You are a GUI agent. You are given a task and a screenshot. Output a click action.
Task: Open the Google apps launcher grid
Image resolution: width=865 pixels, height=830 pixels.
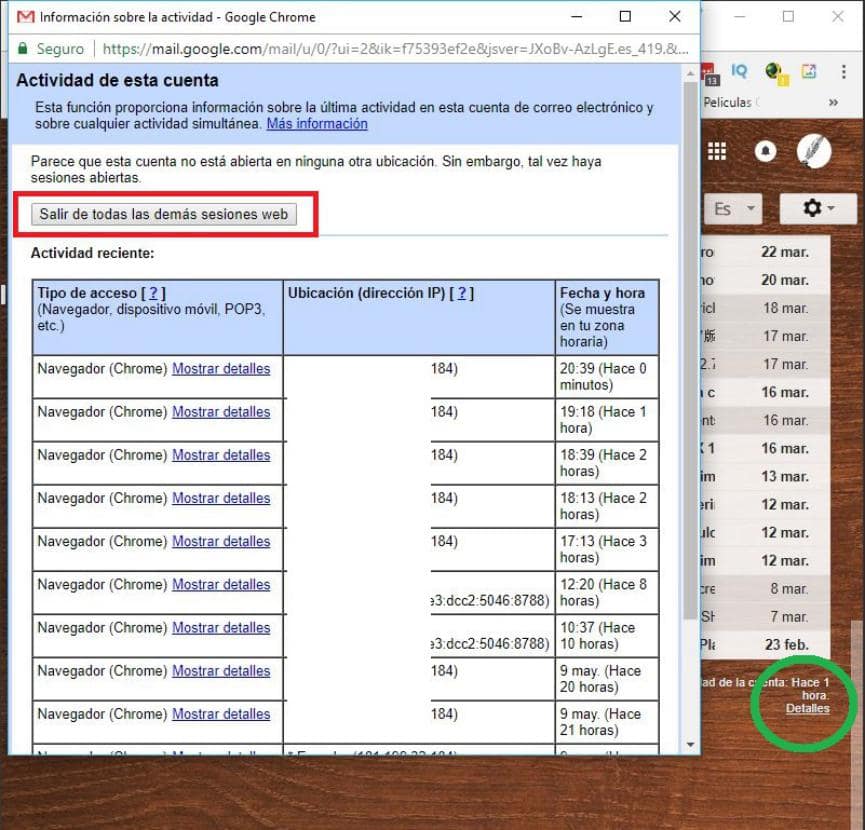tap(717, 151)
